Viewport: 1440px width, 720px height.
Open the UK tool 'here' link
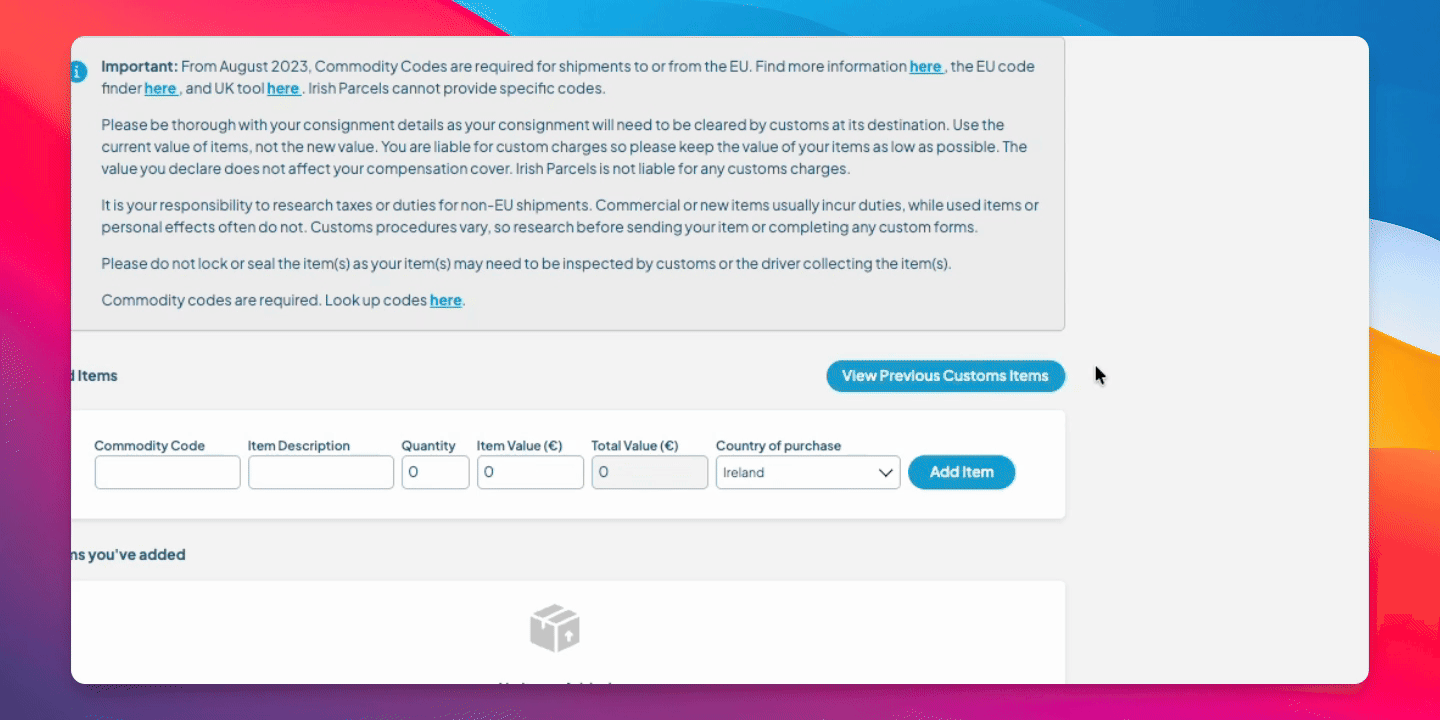tap(282, 89)
